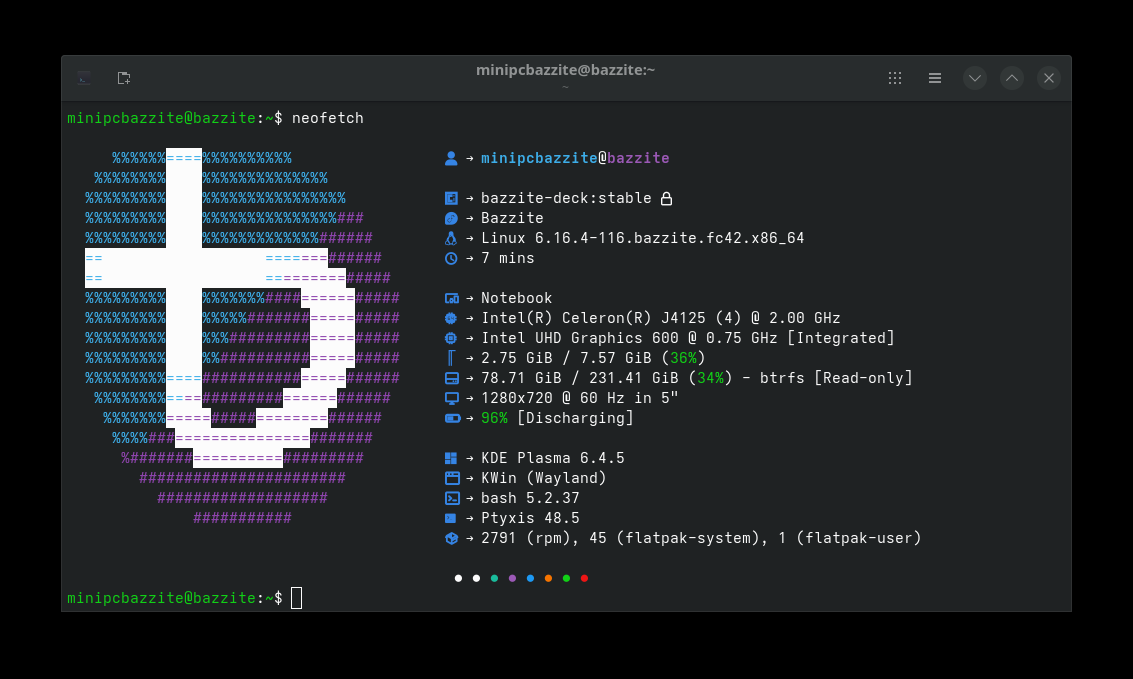Click the Linux penguin icon for kernel
The height and width of the screenshot is (679, 1133).
pyautogui.click(x=451, y=238)
